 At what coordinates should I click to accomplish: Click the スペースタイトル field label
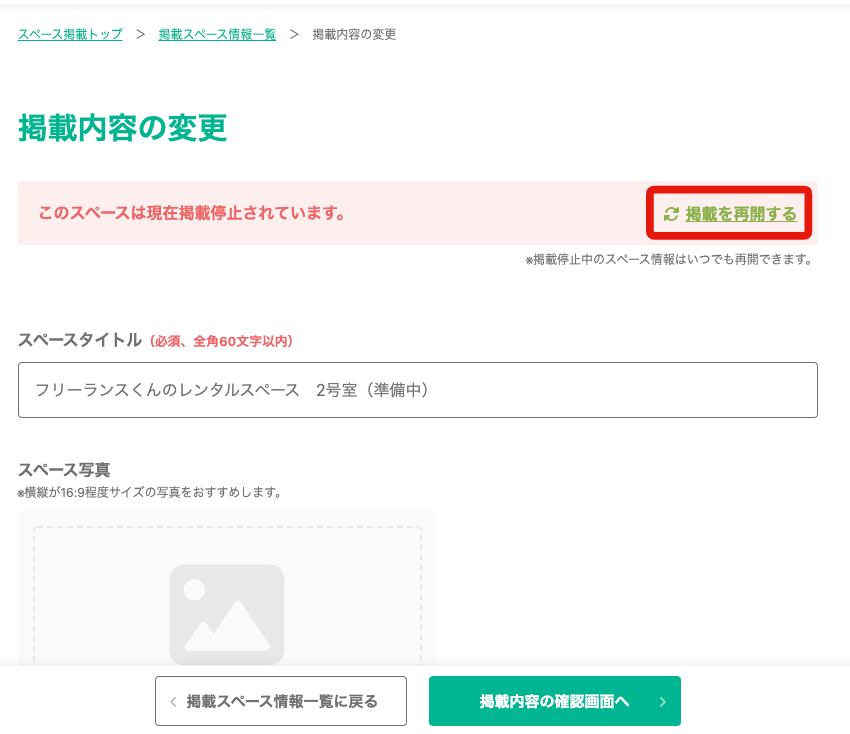80,340
